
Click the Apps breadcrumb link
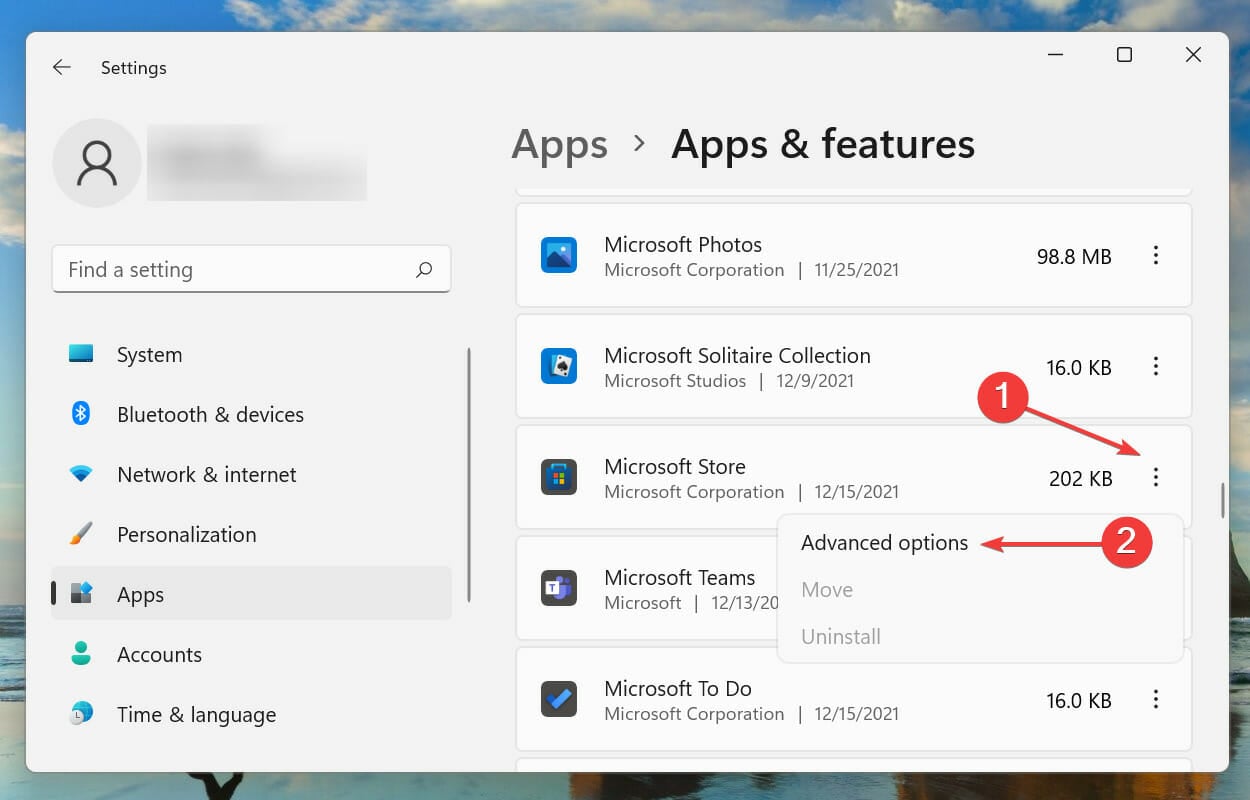click(x=559, y=144)
